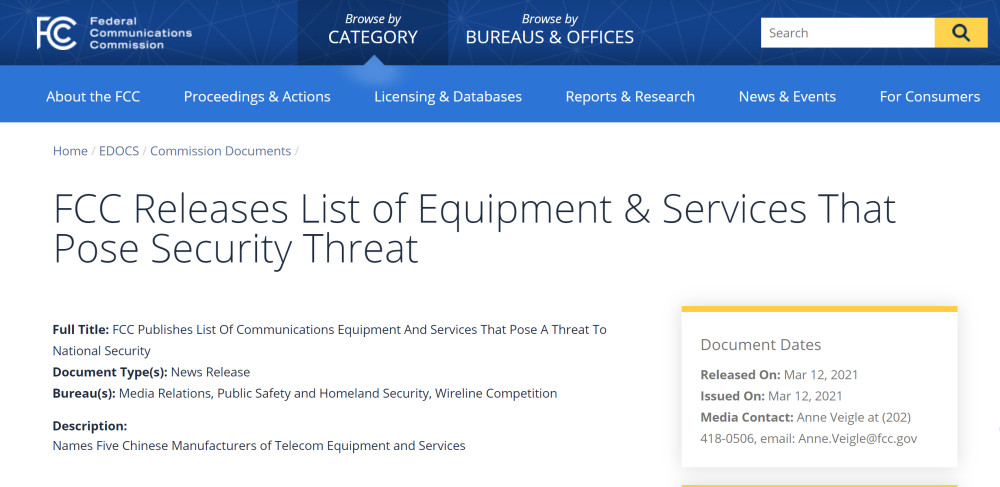Viewport: 1000px width, 487px height.
Task: Click the 'News Release' document type text
Action: (x=210, y=372)
